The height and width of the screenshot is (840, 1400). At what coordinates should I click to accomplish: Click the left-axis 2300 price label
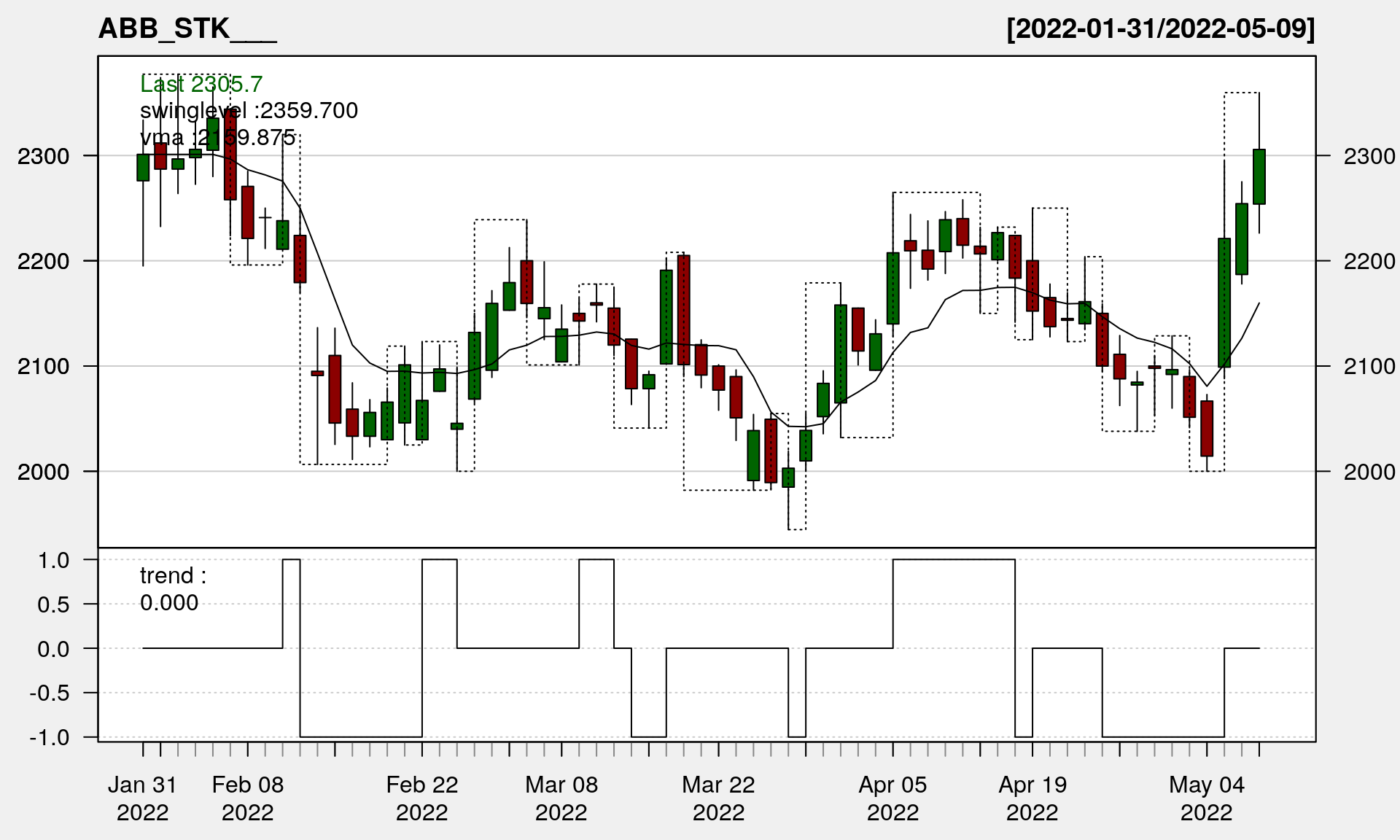pyautogui.click(x=43, y=156)
